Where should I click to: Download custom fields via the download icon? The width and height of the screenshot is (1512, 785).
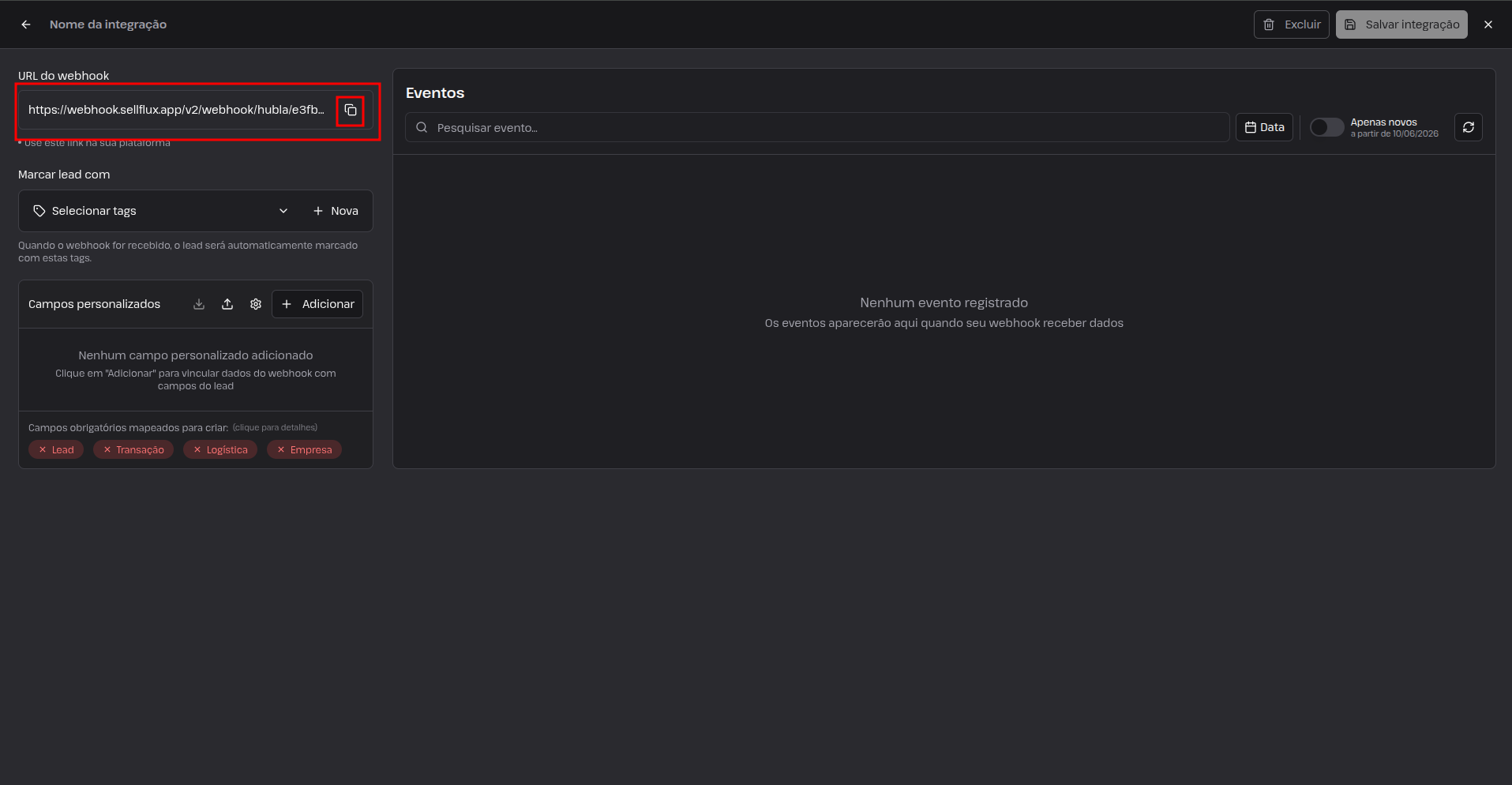[199, 304]
